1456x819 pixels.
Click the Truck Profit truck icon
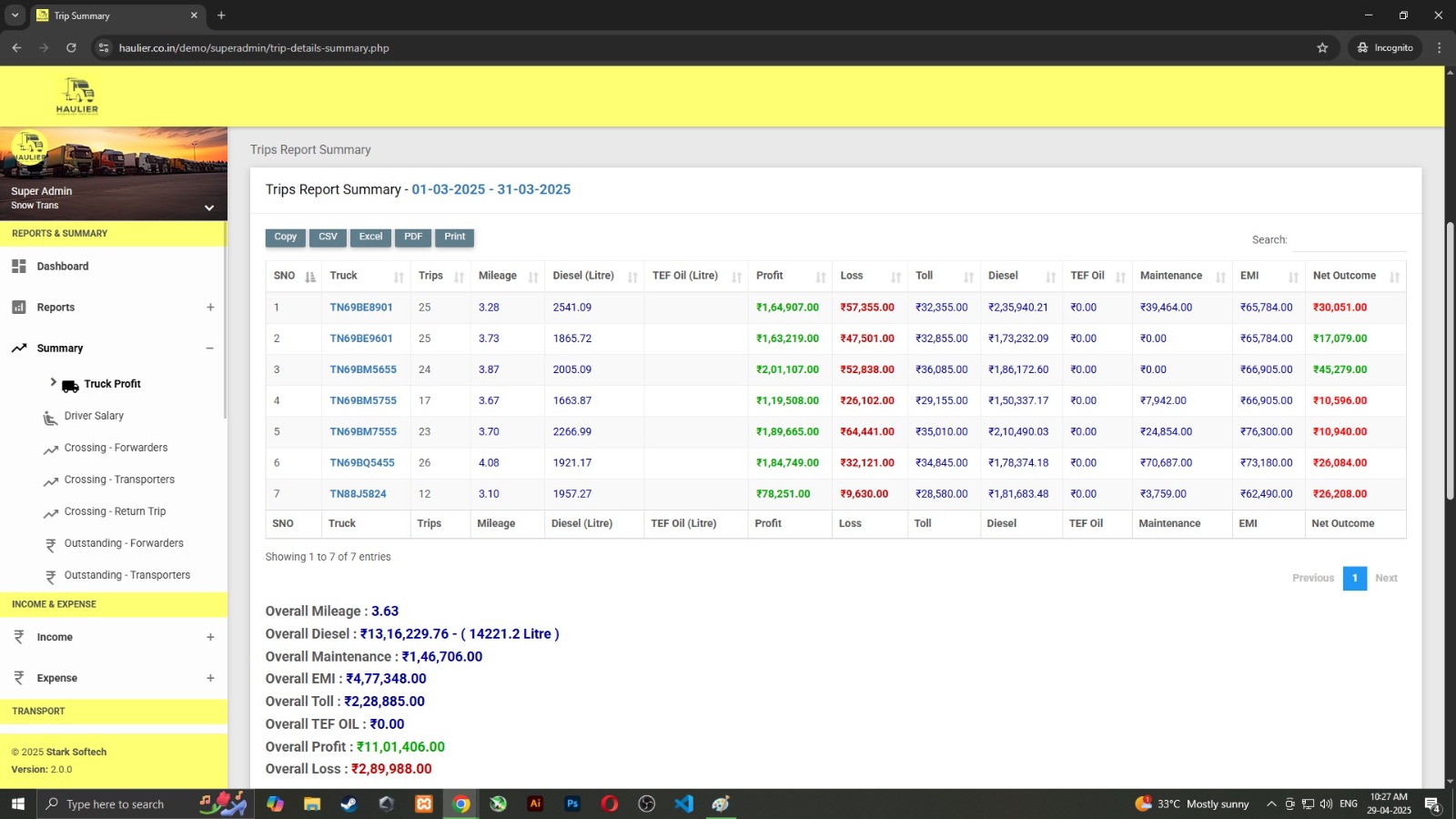(x=70, y=386)
